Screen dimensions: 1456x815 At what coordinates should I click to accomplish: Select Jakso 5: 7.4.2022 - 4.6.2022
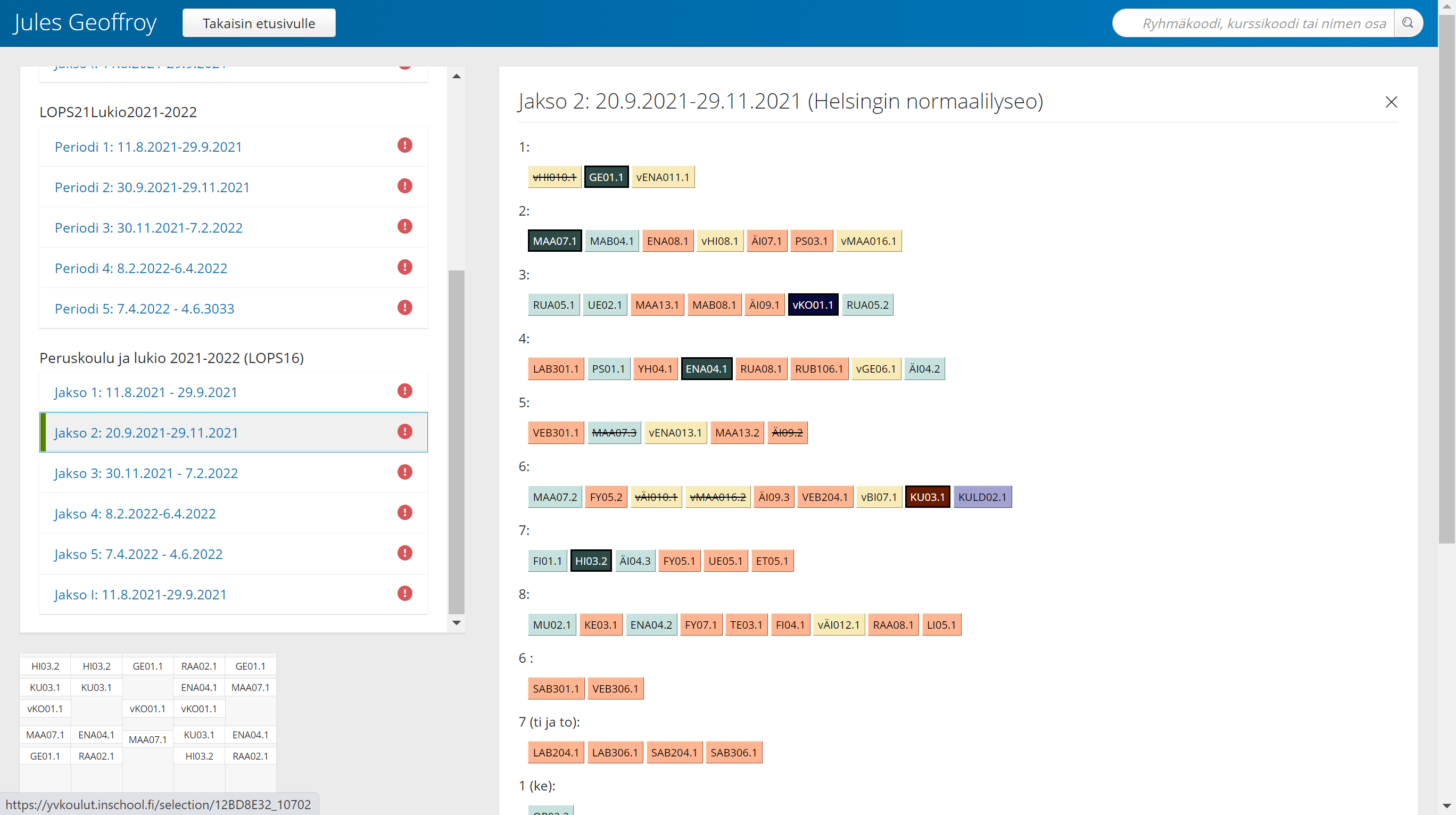click(138, 554)
